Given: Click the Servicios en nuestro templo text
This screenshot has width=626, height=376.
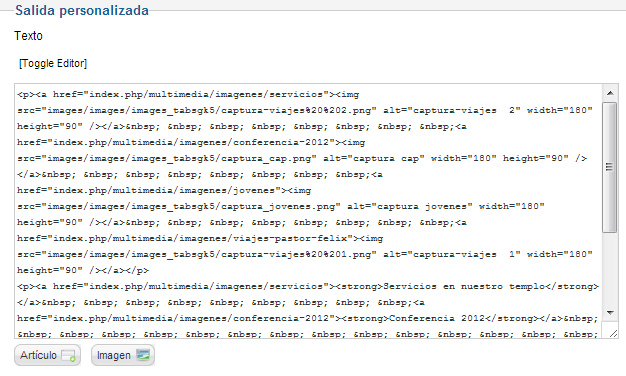Looking at the screenshot, I should (x=464, y=286).
